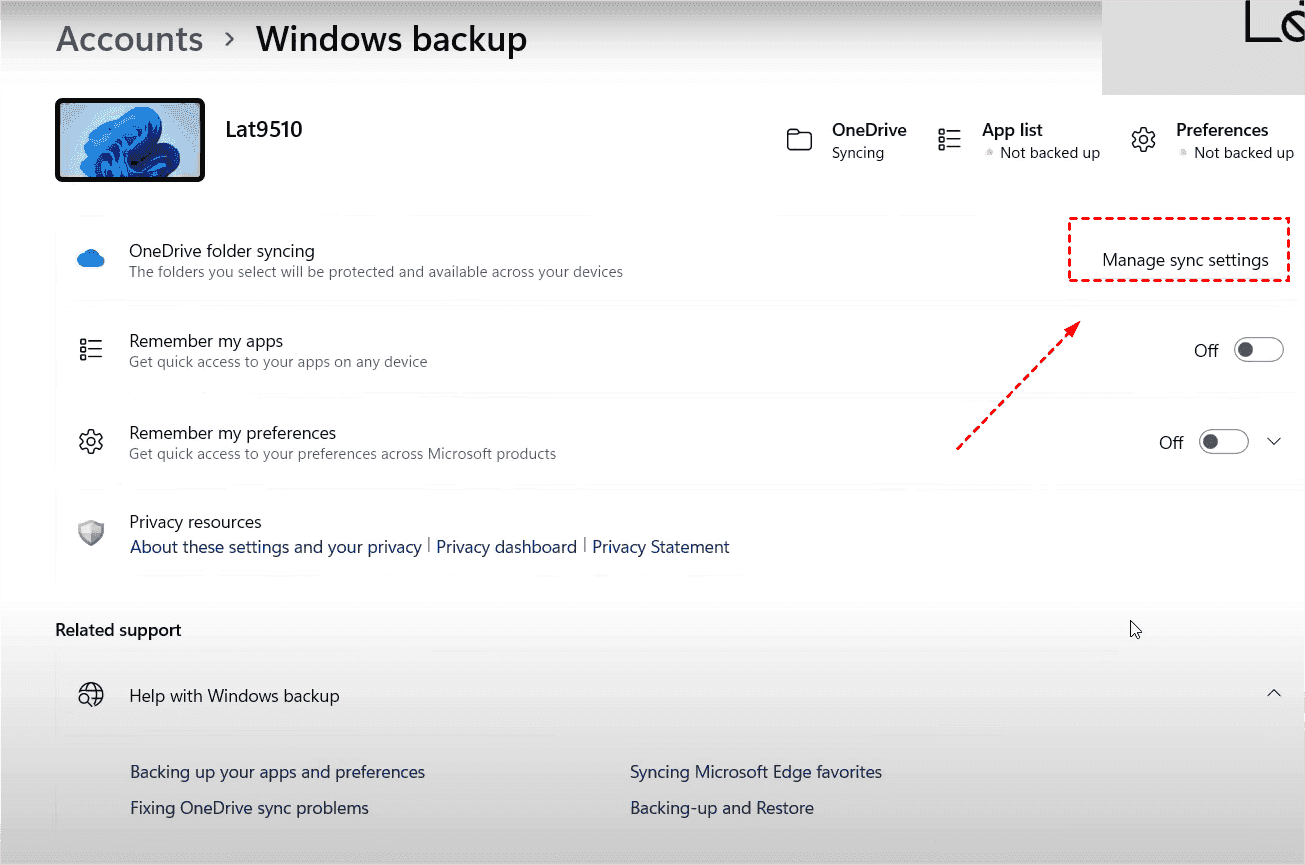Open Fixing OneDrive sync problems help link
1305x865 pixels.
click(249, 808)
